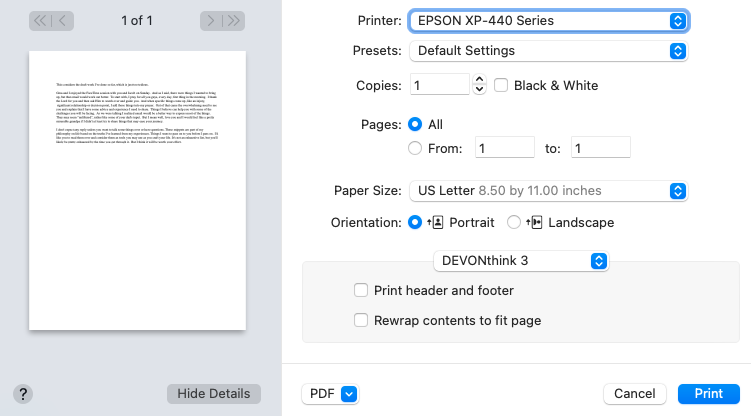Image resolution: width=751 pixels, height=416 pixels.
Task: Increase copies with the stepper arrows
Action: point(479,80)
